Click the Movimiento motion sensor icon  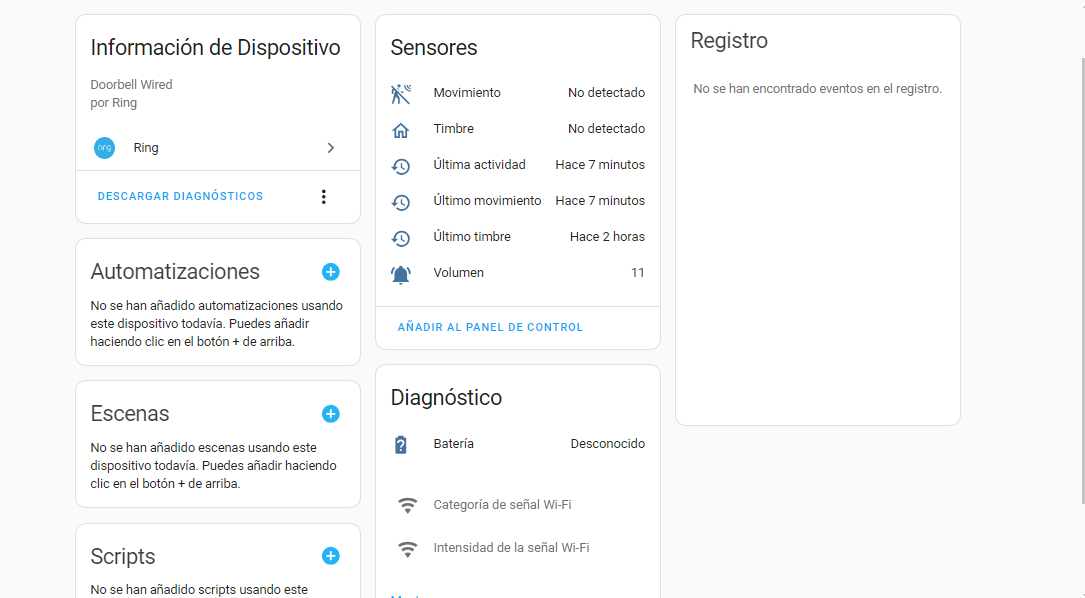click(x=401, y=94)
